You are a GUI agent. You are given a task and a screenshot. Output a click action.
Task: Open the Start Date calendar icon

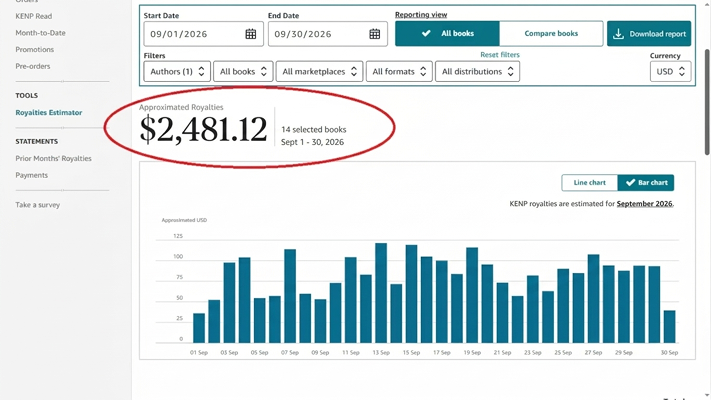(251, 34)
